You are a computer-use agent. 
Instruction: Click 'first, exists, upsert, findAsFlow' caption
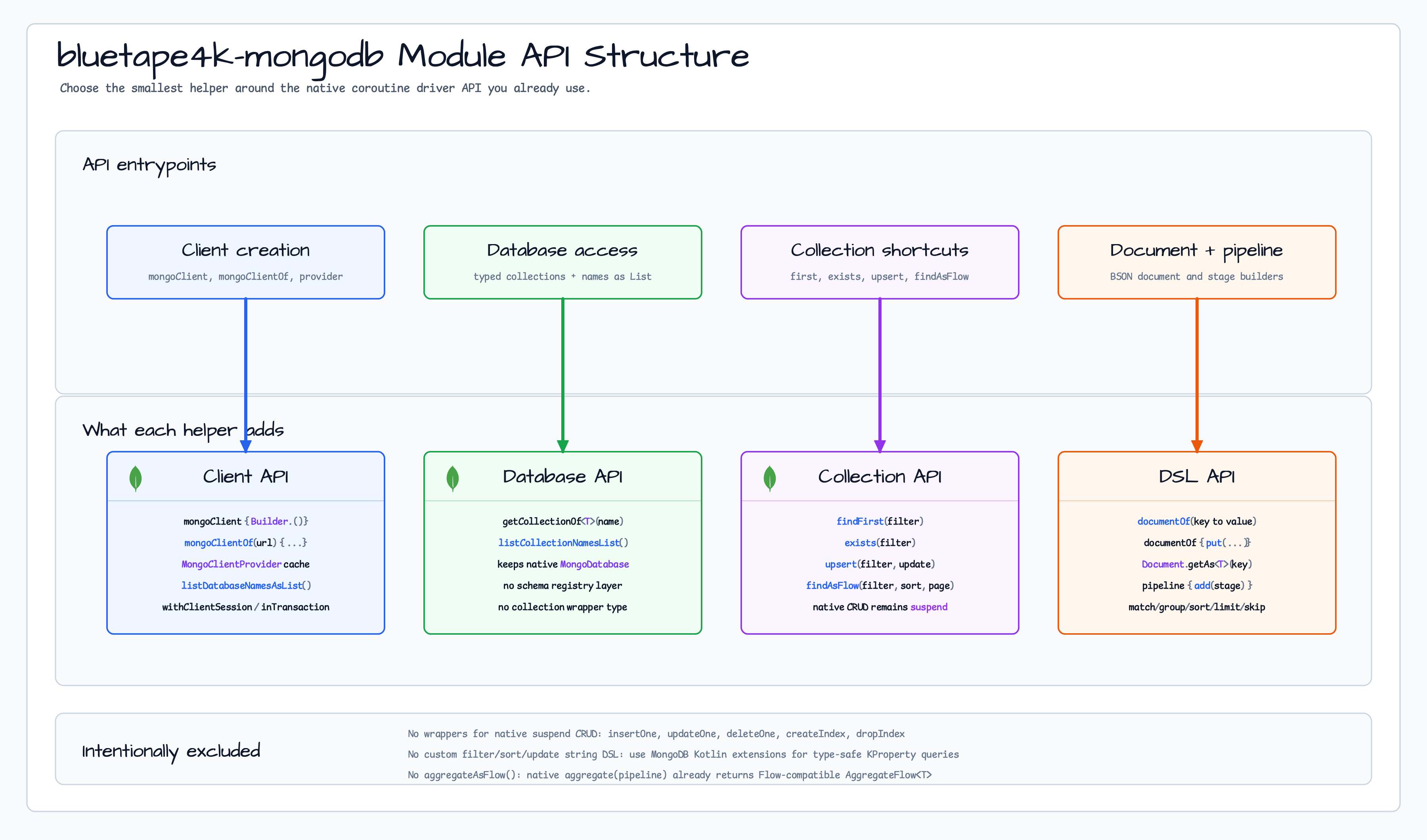880,277
